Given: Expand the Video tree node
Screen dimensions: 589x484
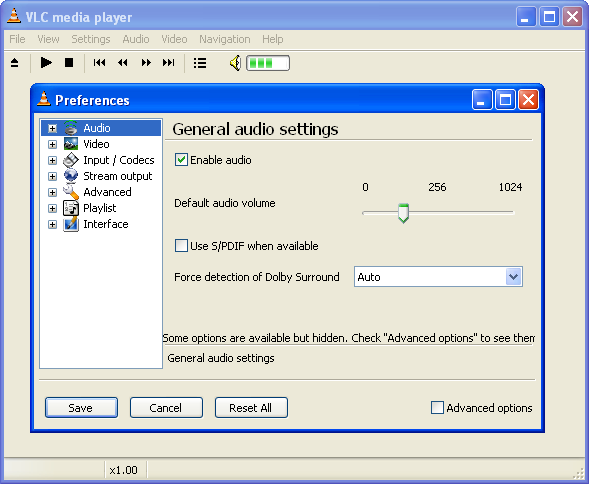Looking at the screenshot, I should [x=52, y=145].
